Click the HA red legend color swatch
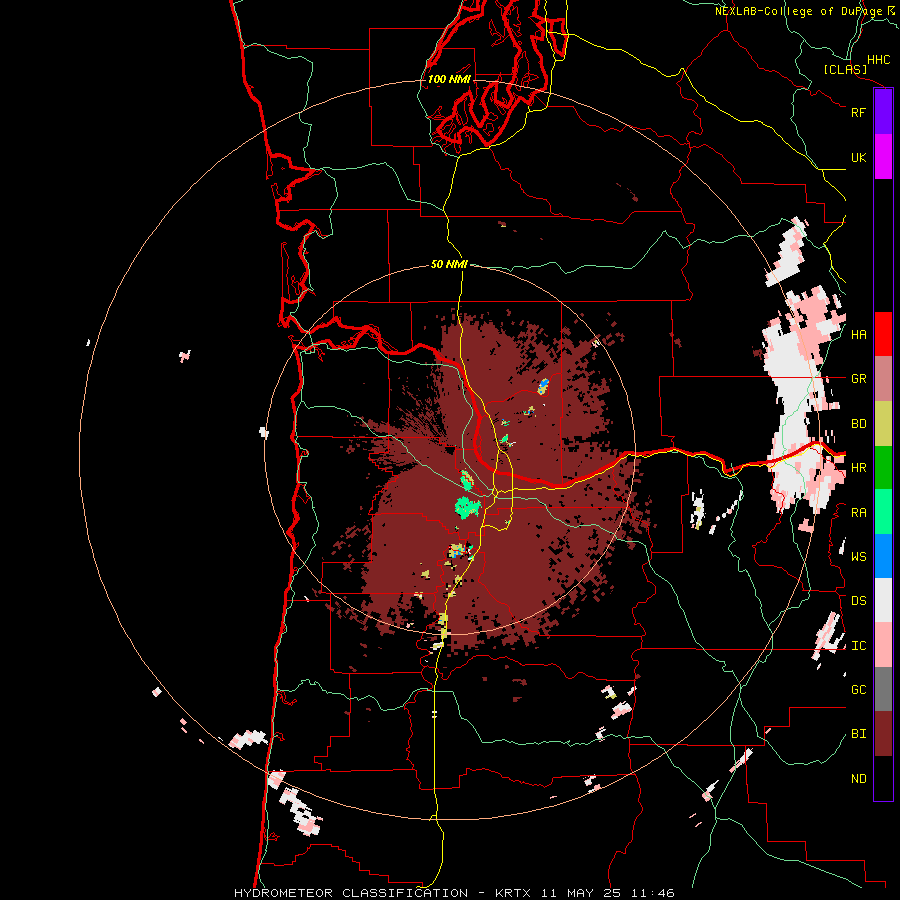Viewport: 900px width, 900px height. (x=883, y=334)
